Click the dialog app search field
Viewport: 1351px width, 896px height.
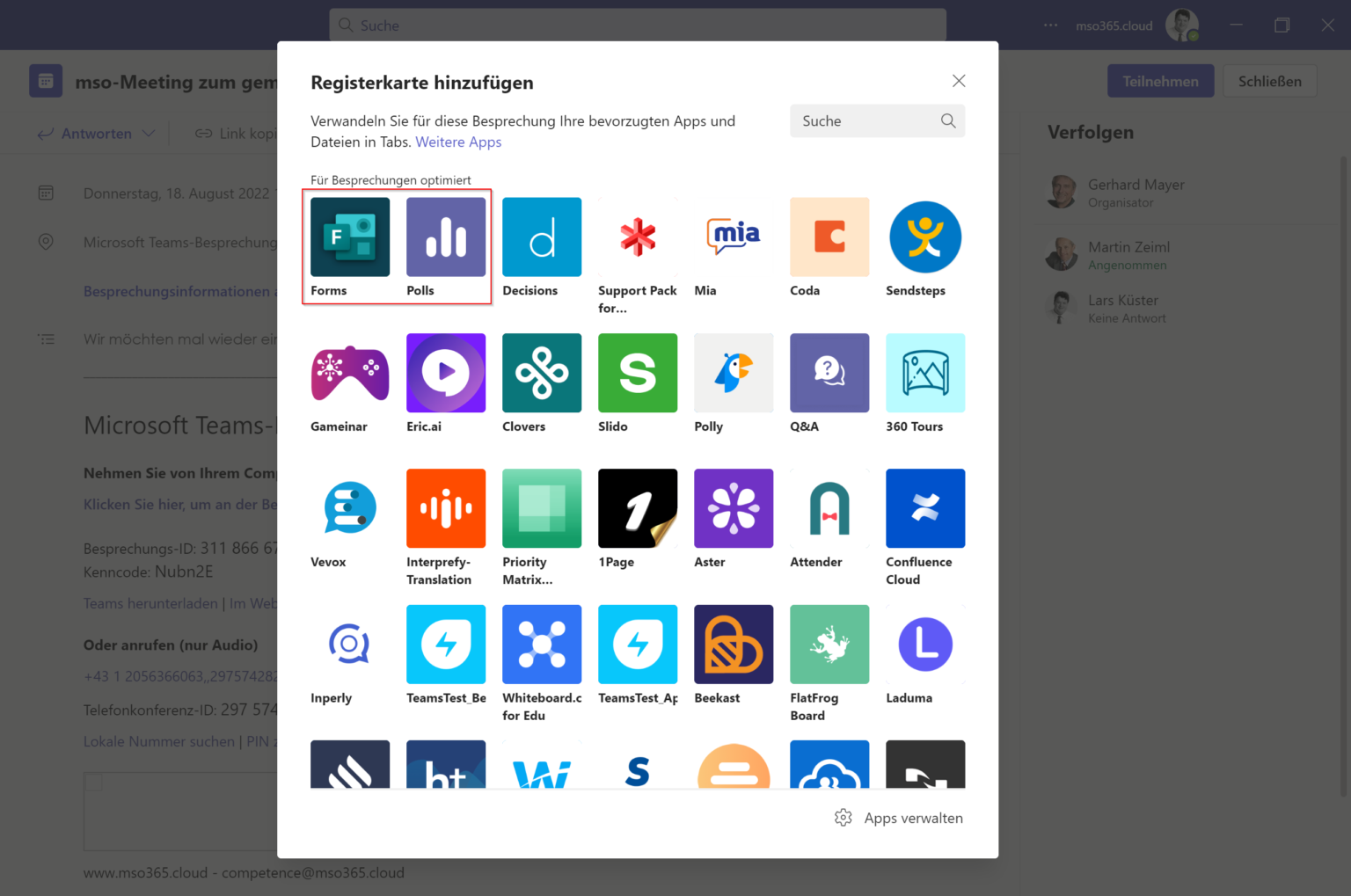876,121
